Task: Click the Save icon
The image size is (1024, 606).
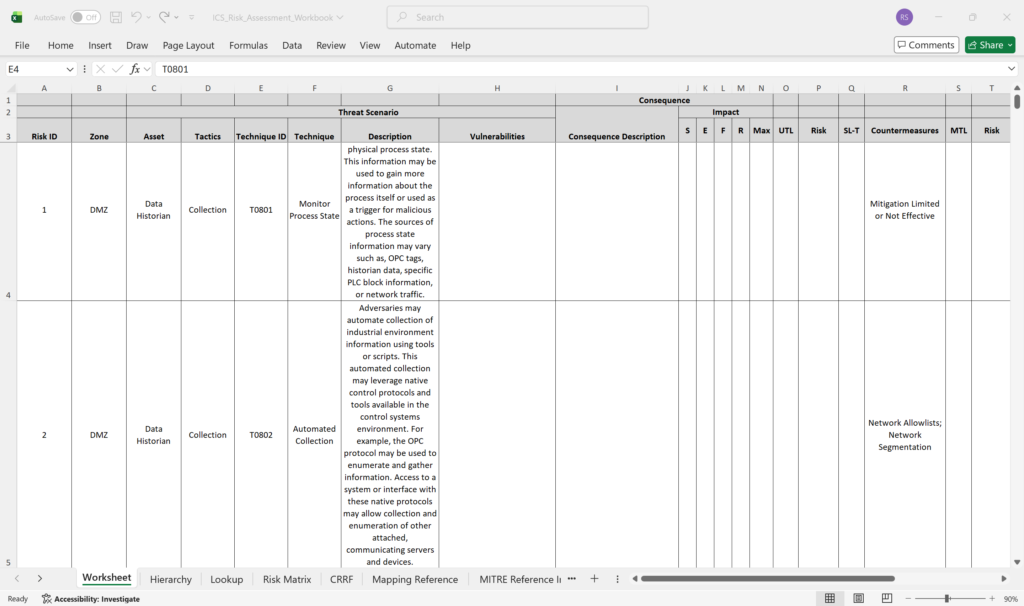Action: click(116, 18)
